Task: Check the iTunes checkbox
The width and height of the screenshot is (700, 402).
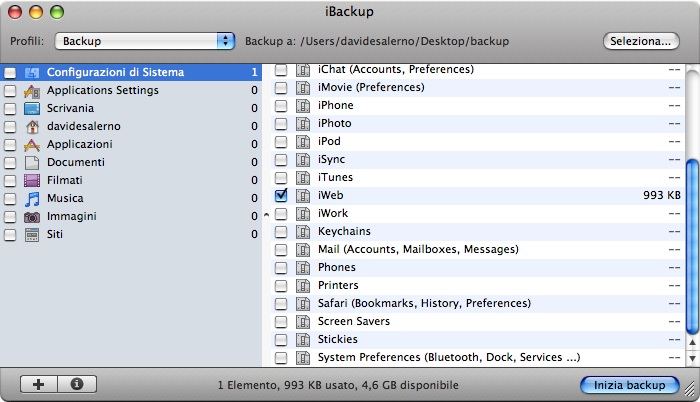Action: point(281,178)
